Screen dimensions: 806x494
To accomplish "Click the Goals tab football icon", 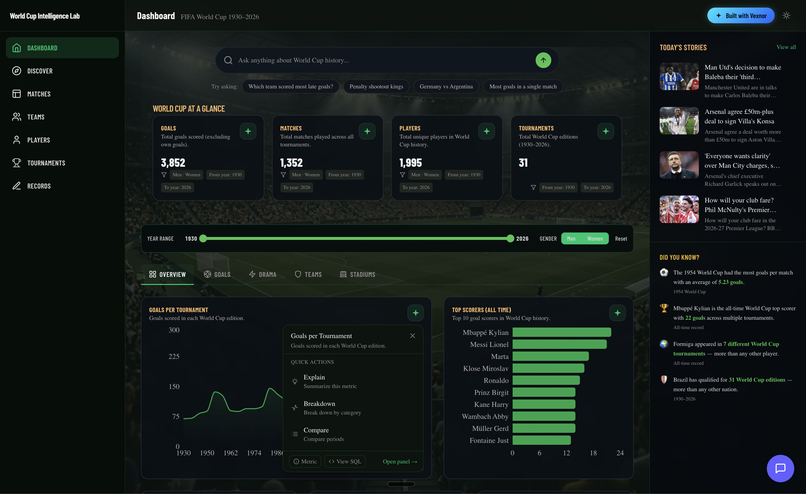I will tap(207, 275).
